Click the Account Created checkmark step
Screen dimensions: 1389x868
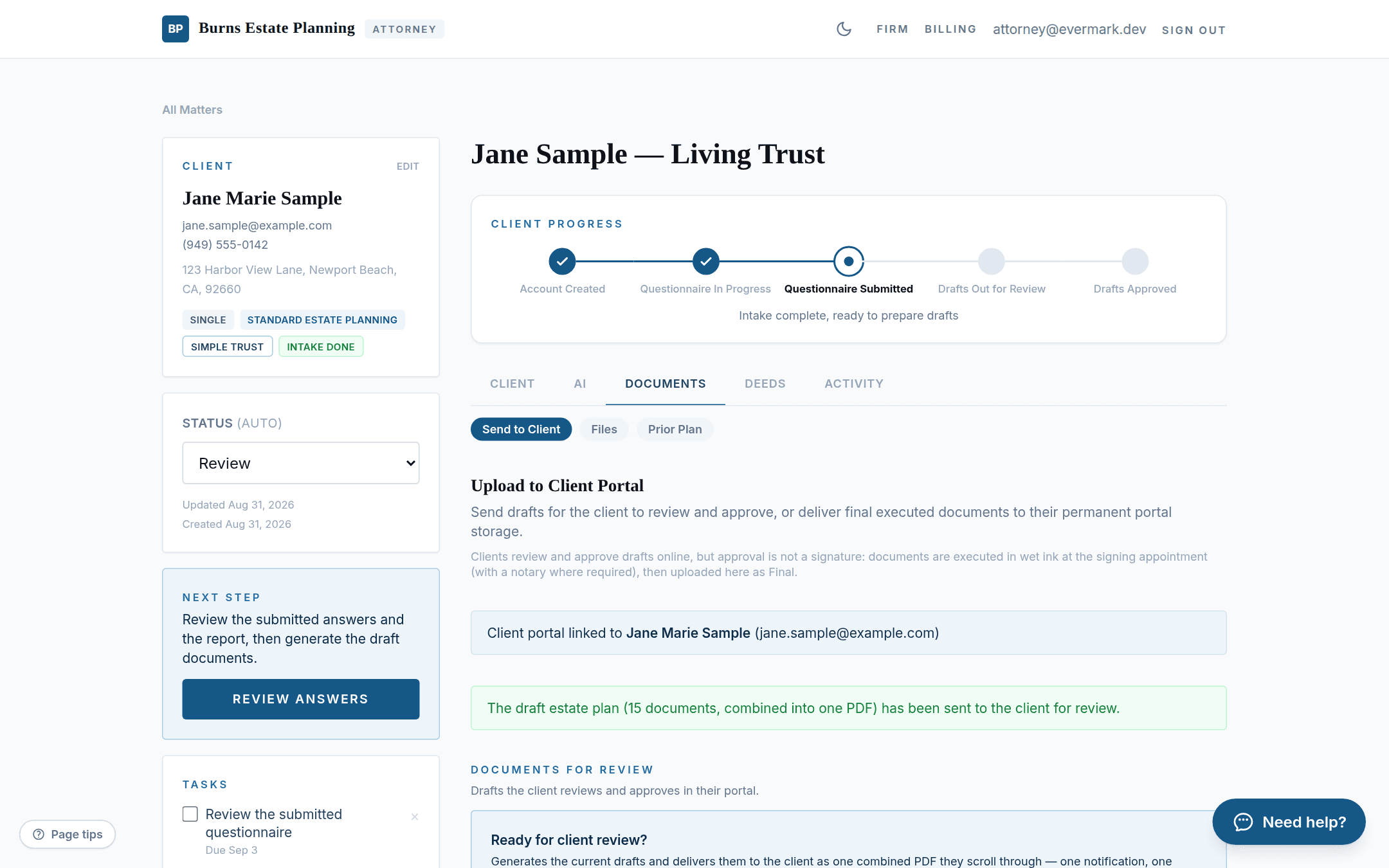(562, 261)
